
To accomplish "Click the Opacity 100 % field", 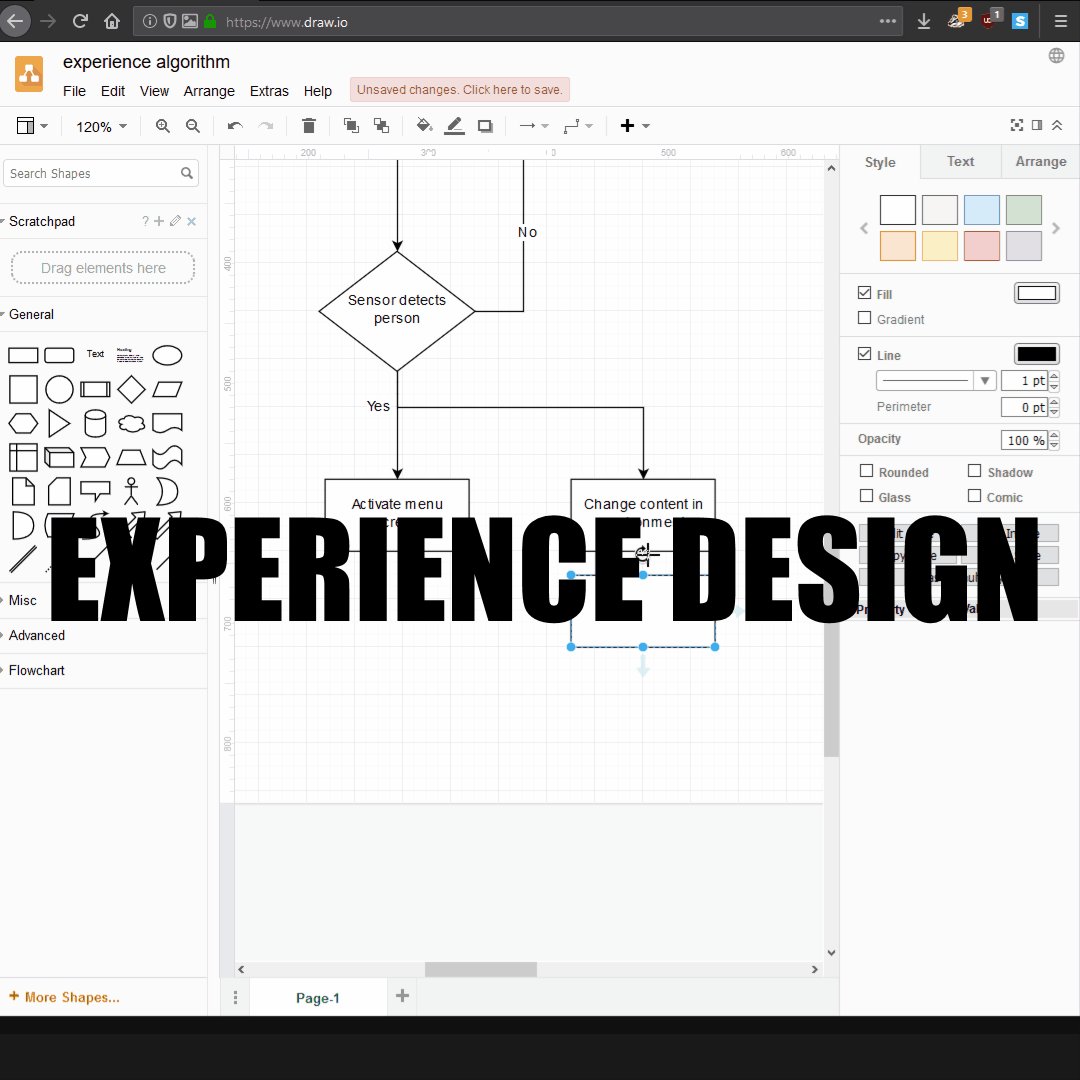I will [1024, 440].
